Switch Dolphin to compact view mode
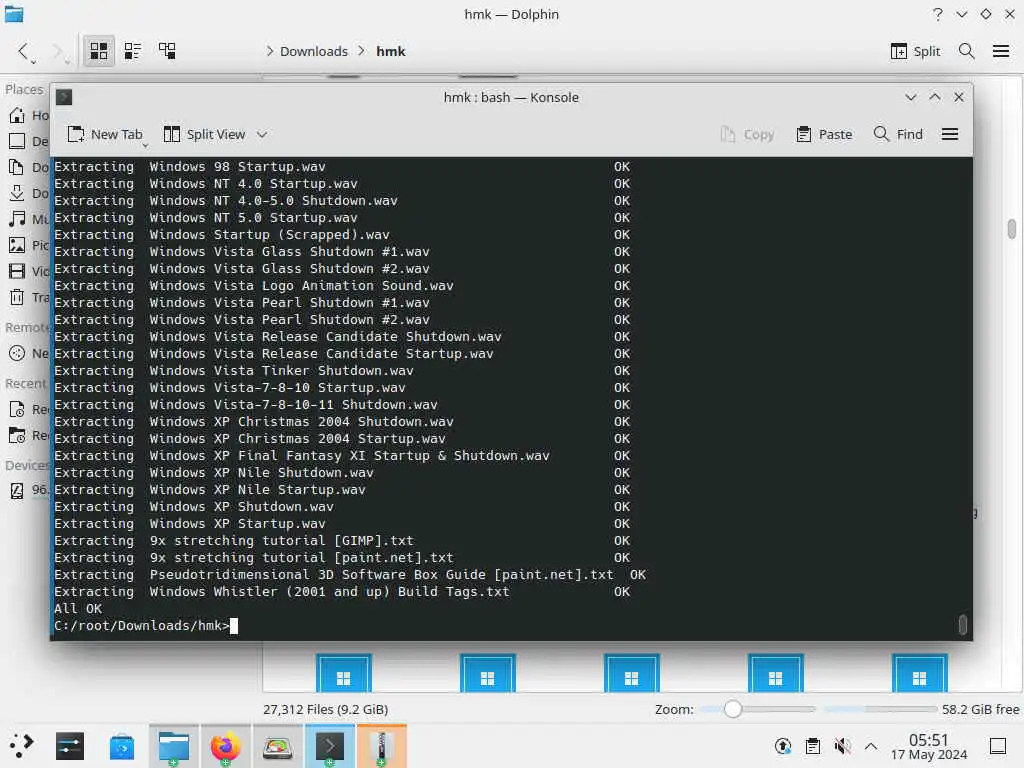The image size is (1024, 768). (133, 51)
